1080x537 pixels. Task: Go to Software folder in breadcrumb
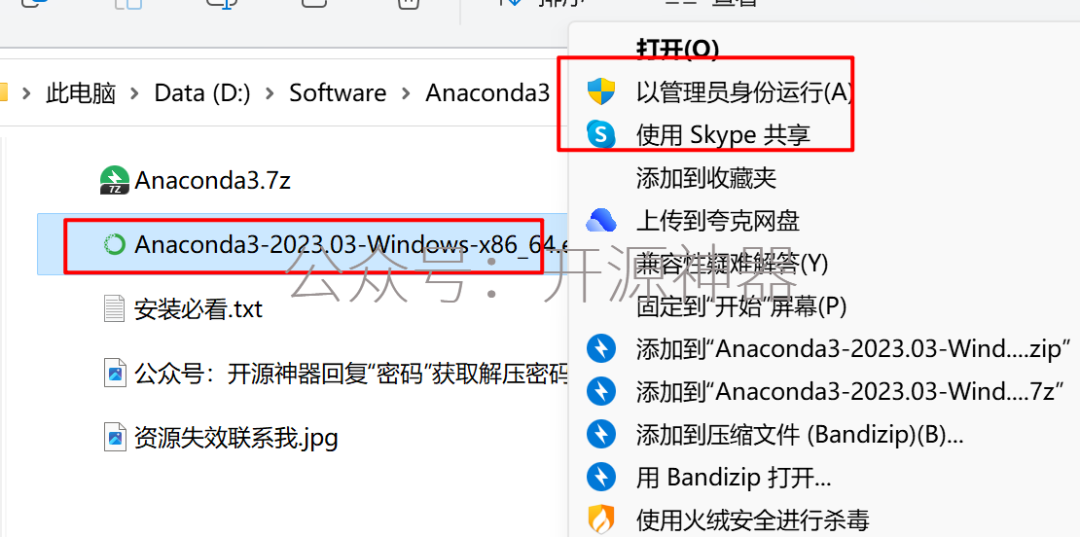pyautogui.click(x=338, y=92)
